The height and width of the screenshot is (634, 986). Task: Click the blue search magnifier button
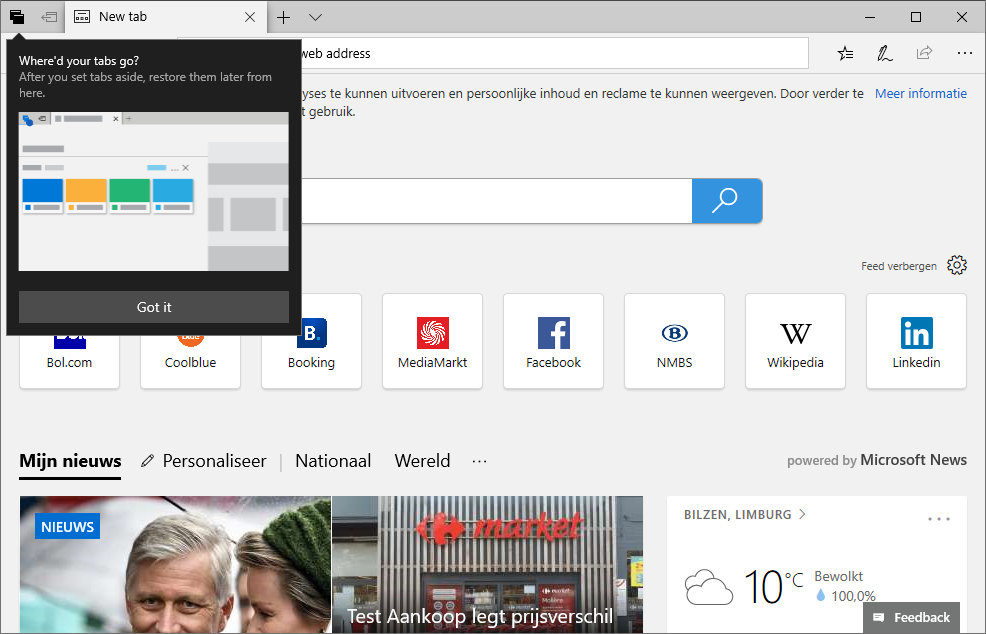click(x=727, y=201)
